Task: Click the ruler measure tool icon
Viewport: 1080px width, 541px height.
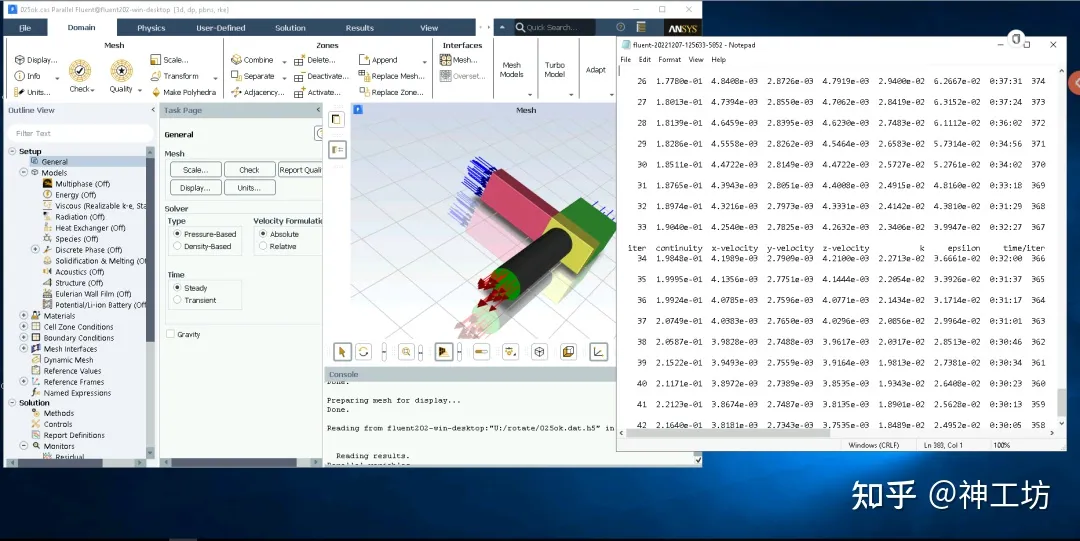Action: coord(481,352)
